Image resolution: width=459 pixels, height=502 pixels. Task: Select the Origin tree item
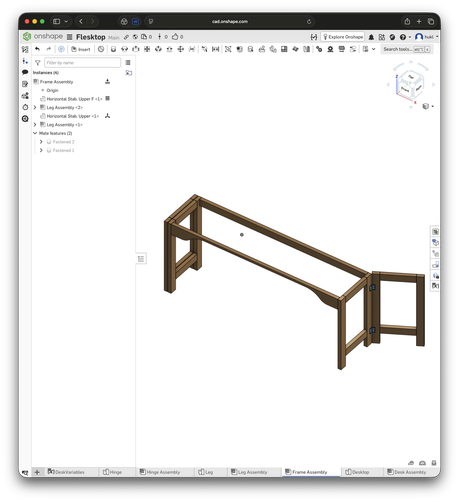click(x=52, y=90)
